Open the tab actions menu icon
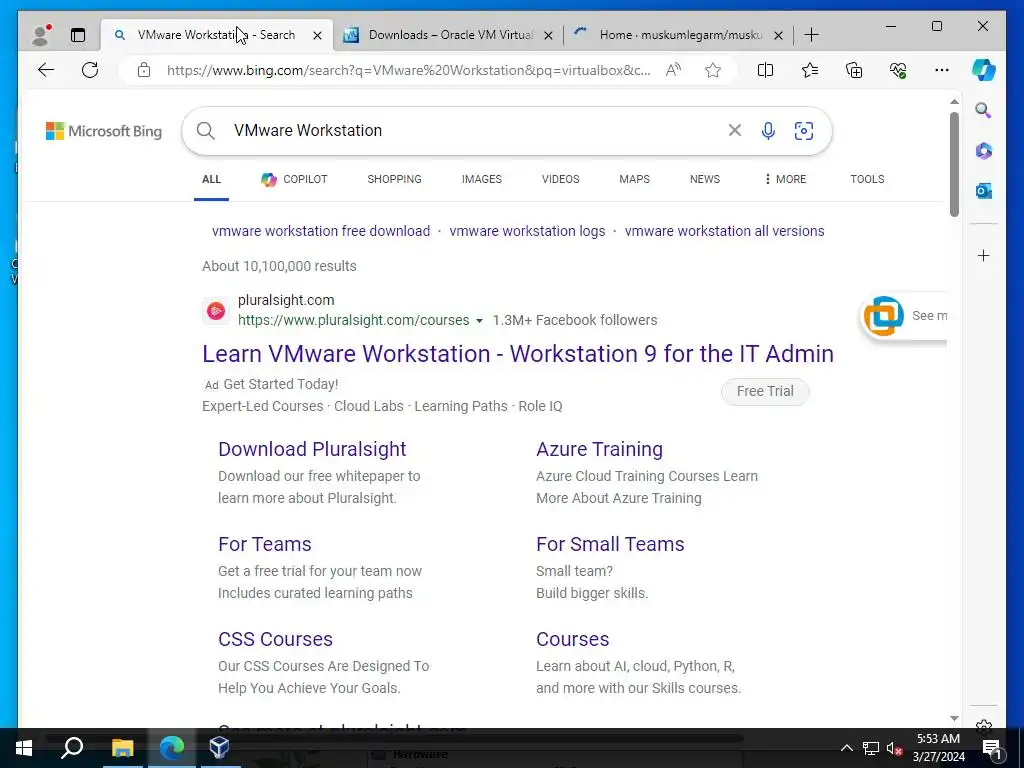Viewport: 1024px width, 768px height. 78,35
